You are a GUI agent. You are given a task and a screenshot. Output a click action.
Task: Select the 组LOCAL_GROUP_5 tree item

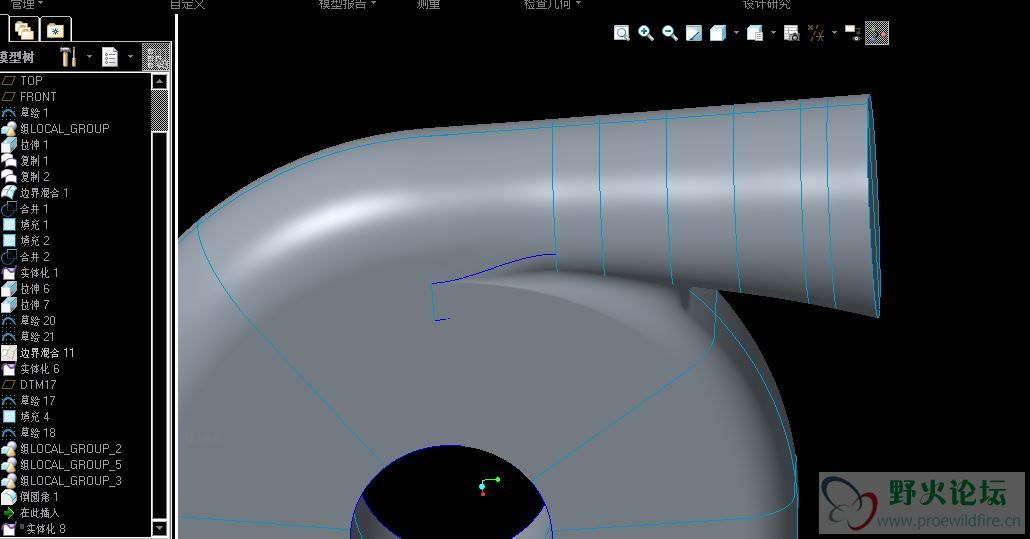tap(62, 464)
